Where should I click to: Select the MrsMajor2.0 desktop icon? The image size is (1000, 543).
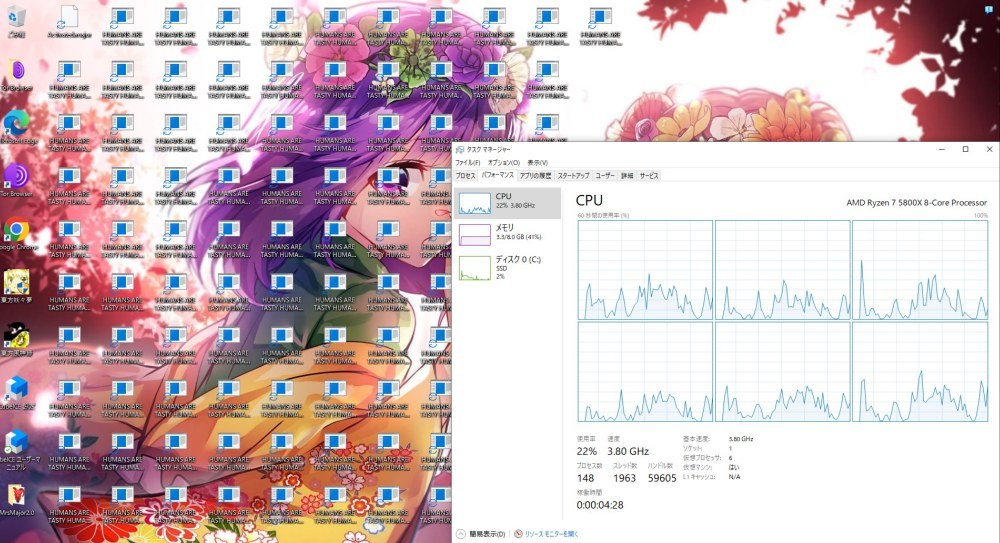[x=17, y=499]
